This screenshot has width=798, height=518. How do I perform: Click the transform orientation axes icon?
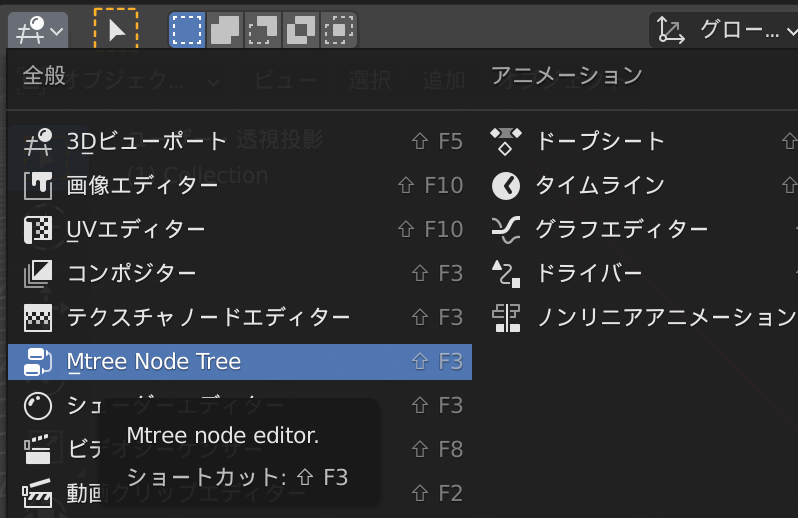tap(670, 31)
